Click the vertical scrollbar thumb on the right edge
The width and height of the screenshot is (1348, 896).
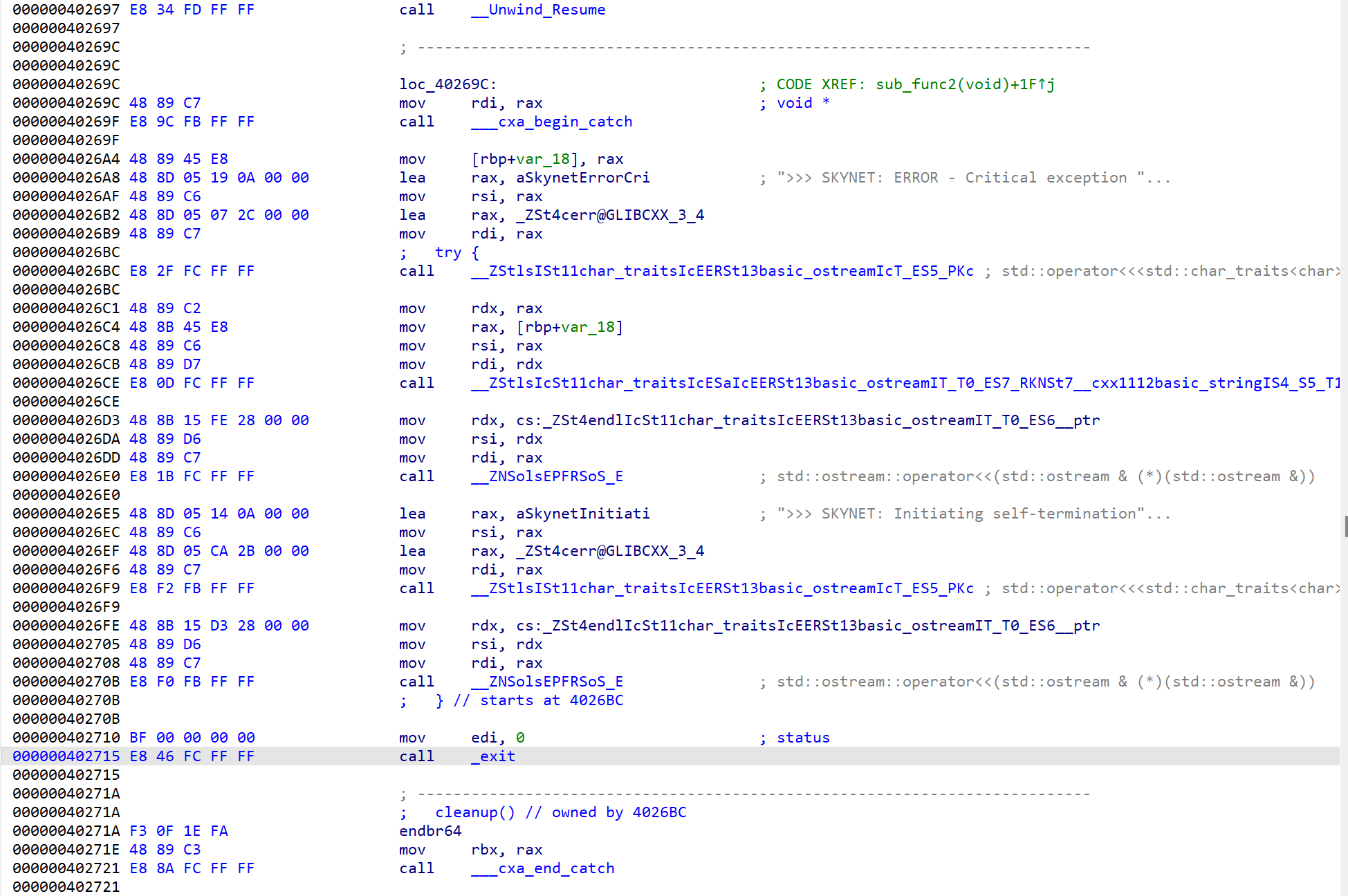[x=1345, y=525]
